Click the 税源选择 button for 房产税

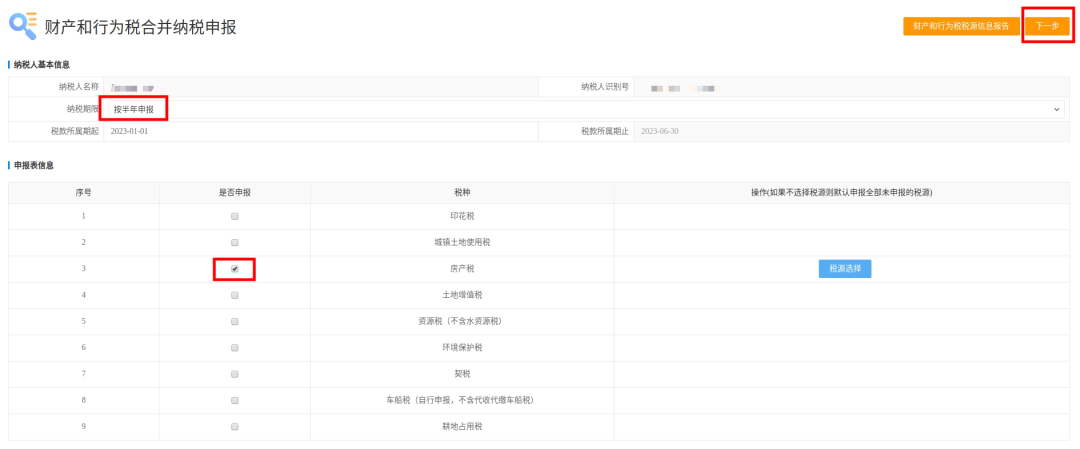(845, 268)
